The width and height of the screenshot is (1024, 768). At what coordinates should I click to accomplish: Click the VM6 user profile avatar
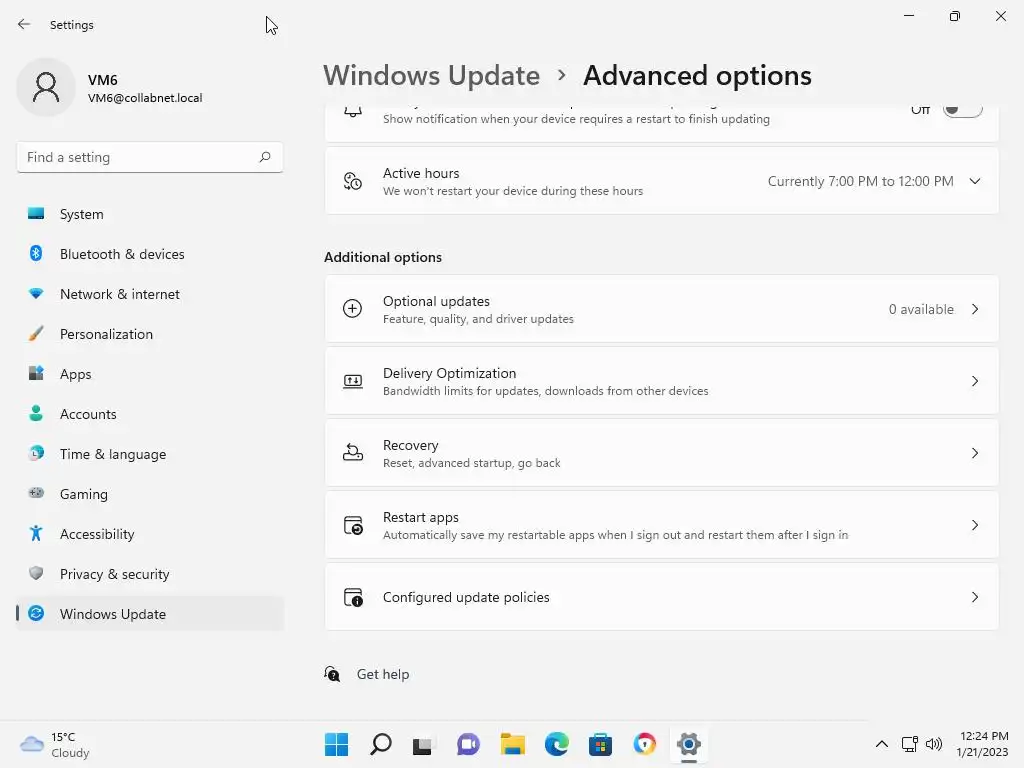pyautogui.click(x=46, y=87)
